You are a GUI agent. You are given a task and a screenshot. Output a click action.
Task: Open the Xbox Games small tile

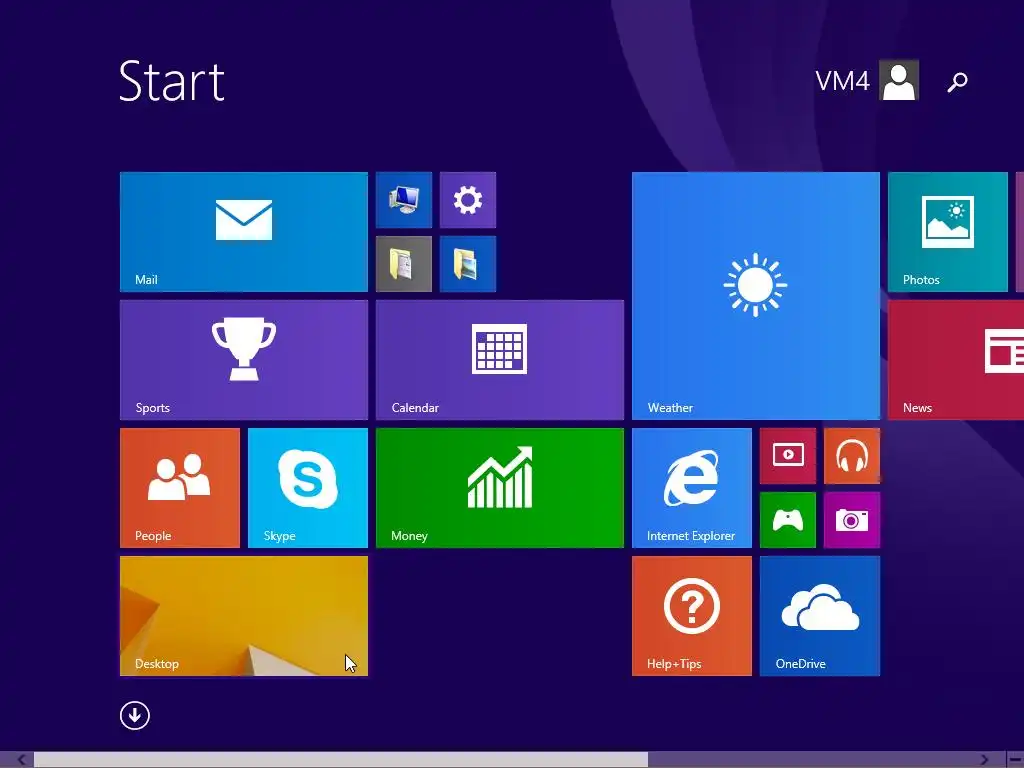tap(788, 520)
